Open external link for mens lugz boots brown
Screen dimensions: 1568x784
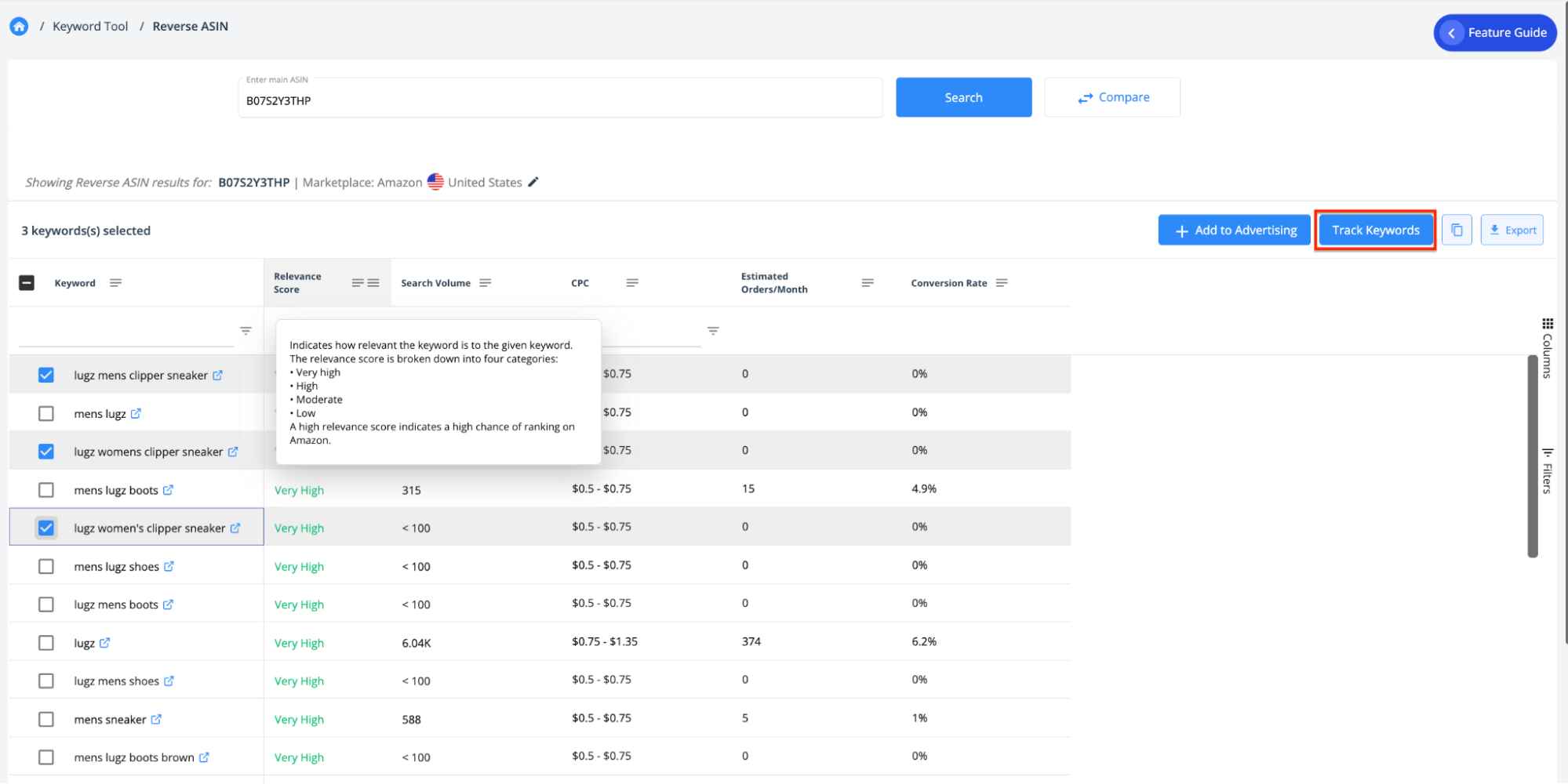pos(204,757)
